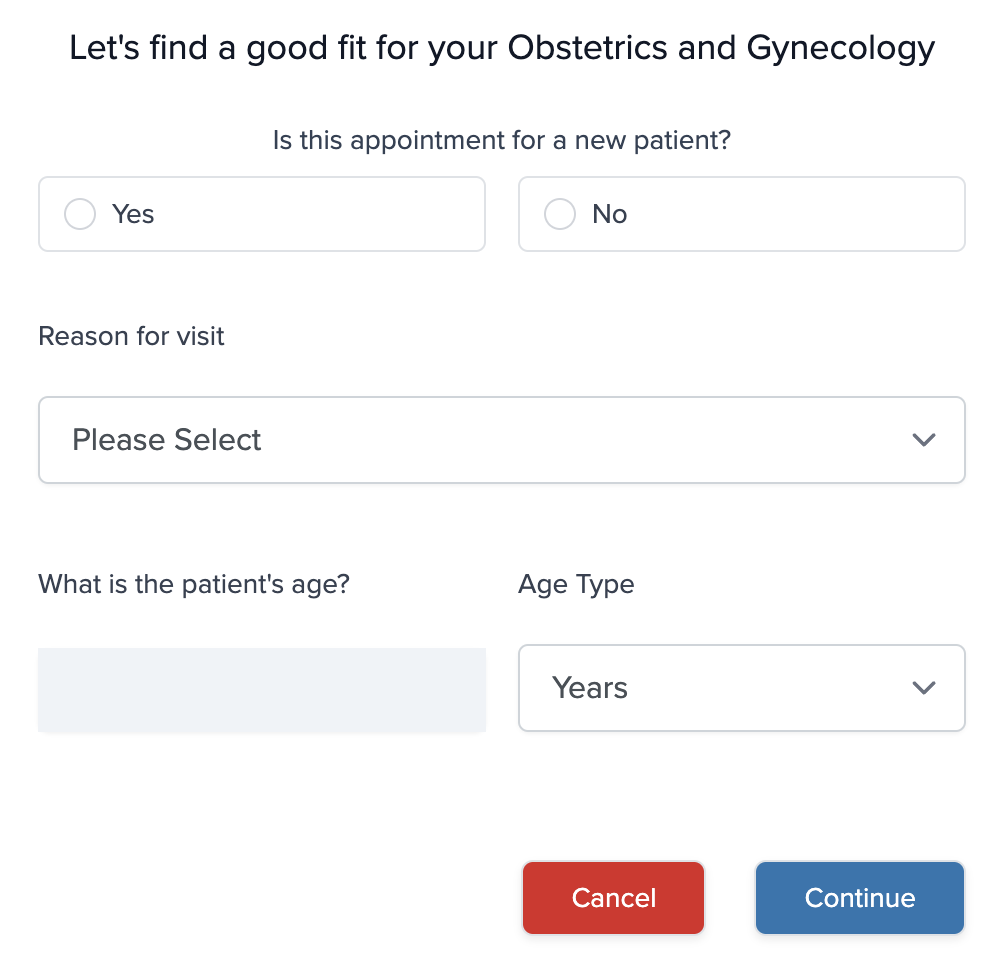Click the dialog title about Obstetrics and Gynecology
Screen dimensions: 1000x962
tap(502, 47)
